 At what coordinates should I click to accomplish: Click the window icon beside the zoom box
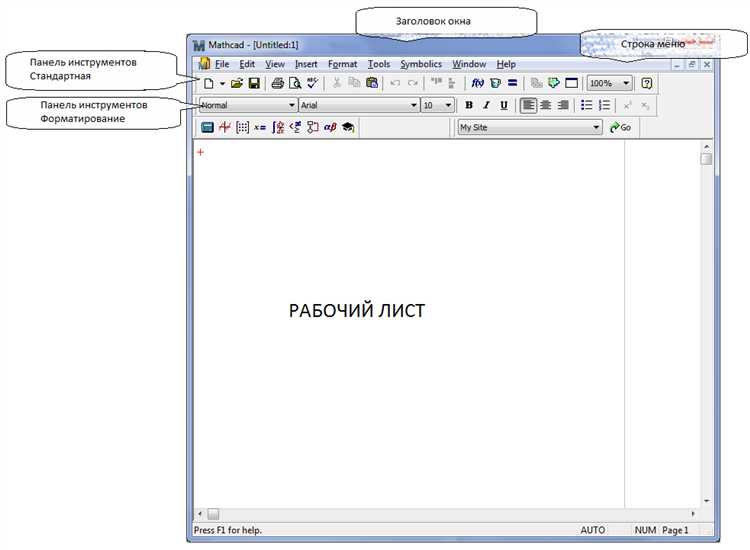[x=572, y=83]
